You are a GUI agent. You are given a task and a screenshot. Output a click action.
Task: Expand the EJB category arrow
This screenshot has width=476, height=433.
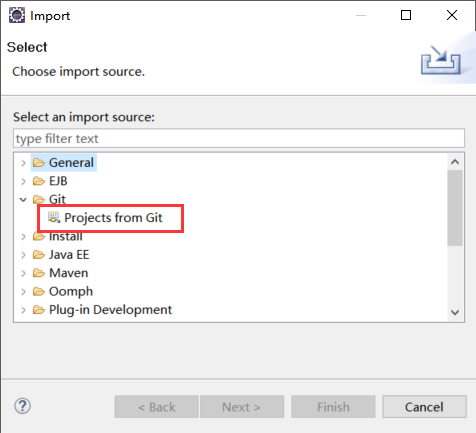pos(23,181)
